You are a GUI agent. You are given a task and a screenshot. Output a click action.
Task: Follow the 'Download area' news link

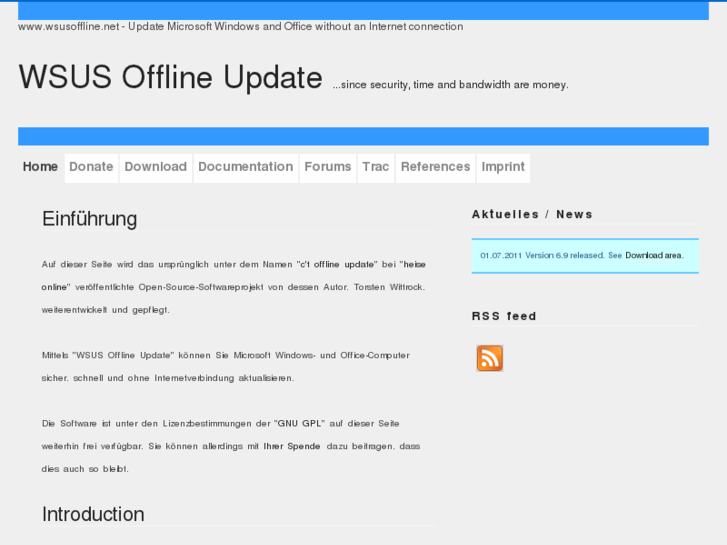[x=654, y=256]
